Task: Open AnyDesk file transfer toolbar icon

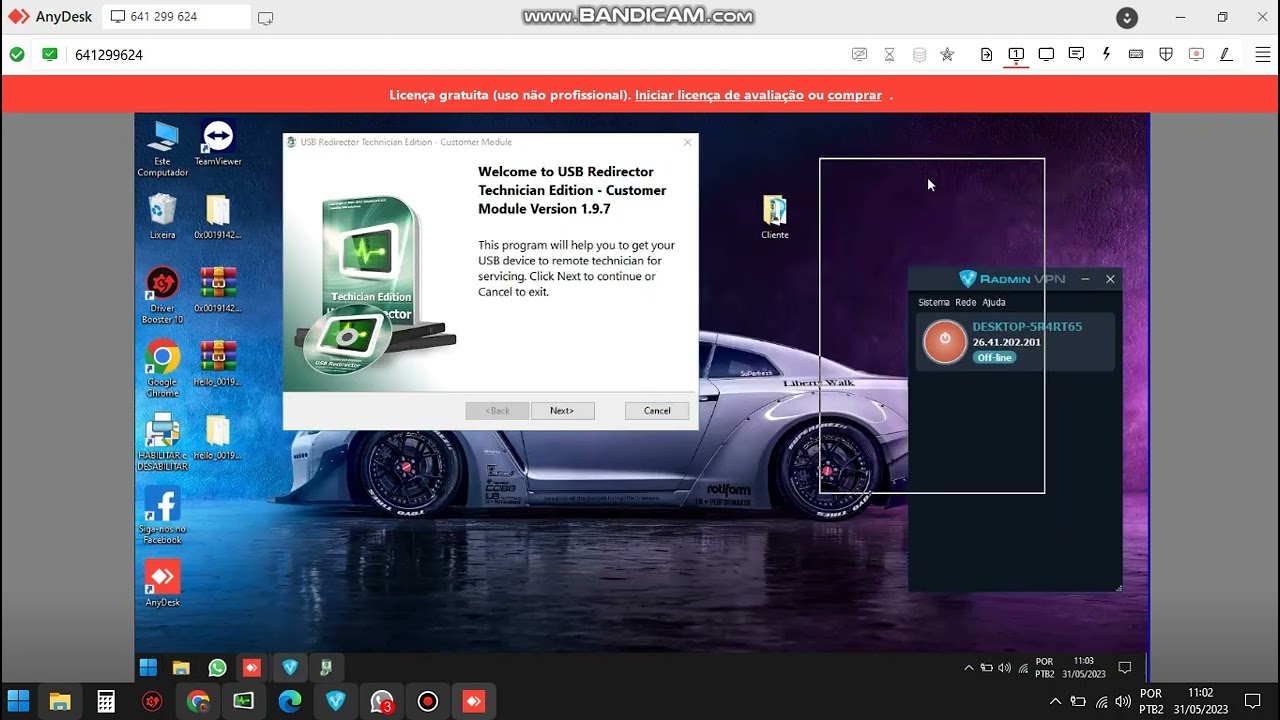Action: pyautogui.click(x=986, y=55)
